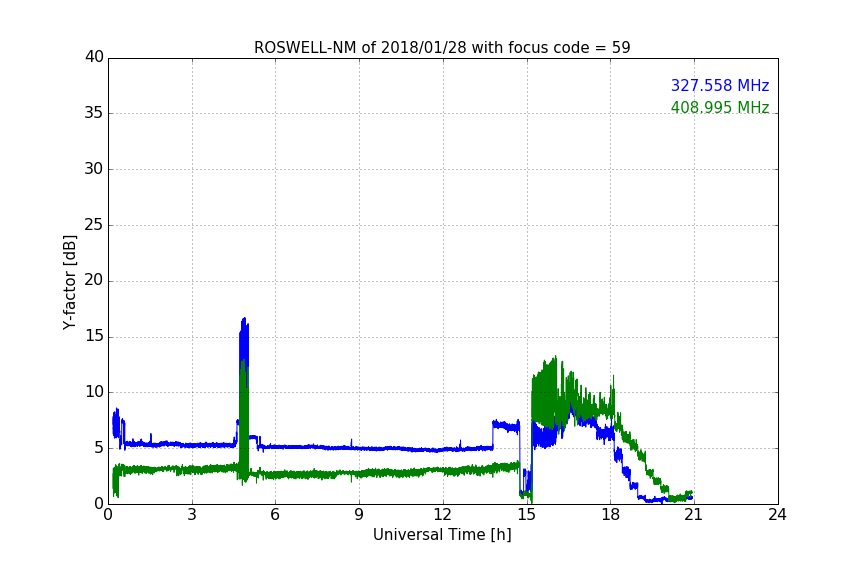Click the y-axis tick label 40

(94, 57)
